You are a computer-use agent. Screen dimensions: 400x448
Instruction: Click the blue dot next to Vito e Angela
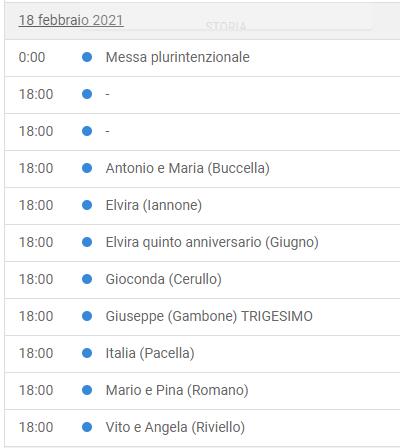pos(87,427)
